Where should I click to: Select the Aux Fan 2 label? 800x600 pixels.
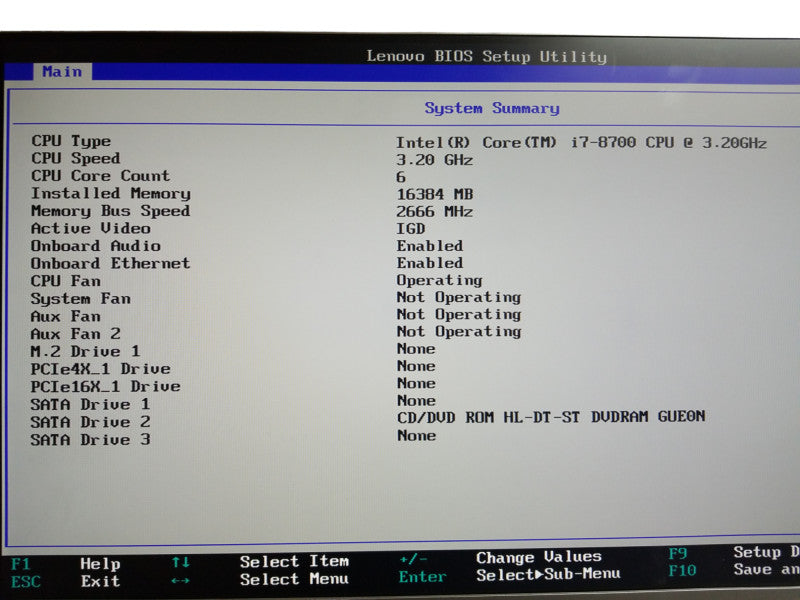76,334
